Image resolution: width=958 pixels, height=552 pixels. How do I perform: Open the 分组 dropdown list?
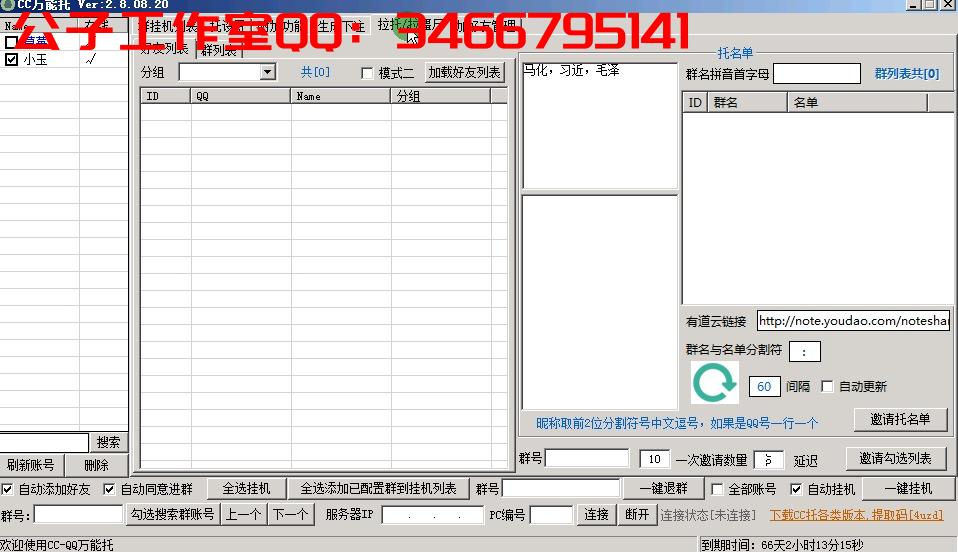(268, 72)
